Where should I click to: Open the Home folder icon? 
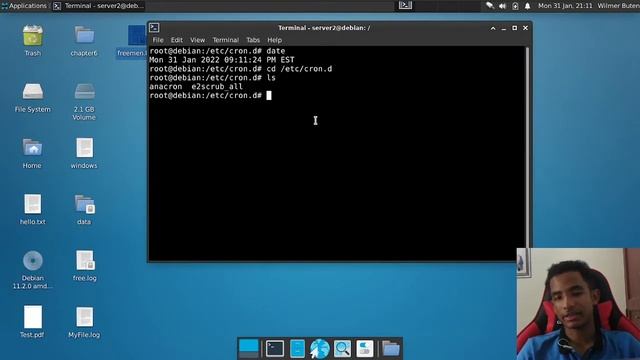[32, 148]
